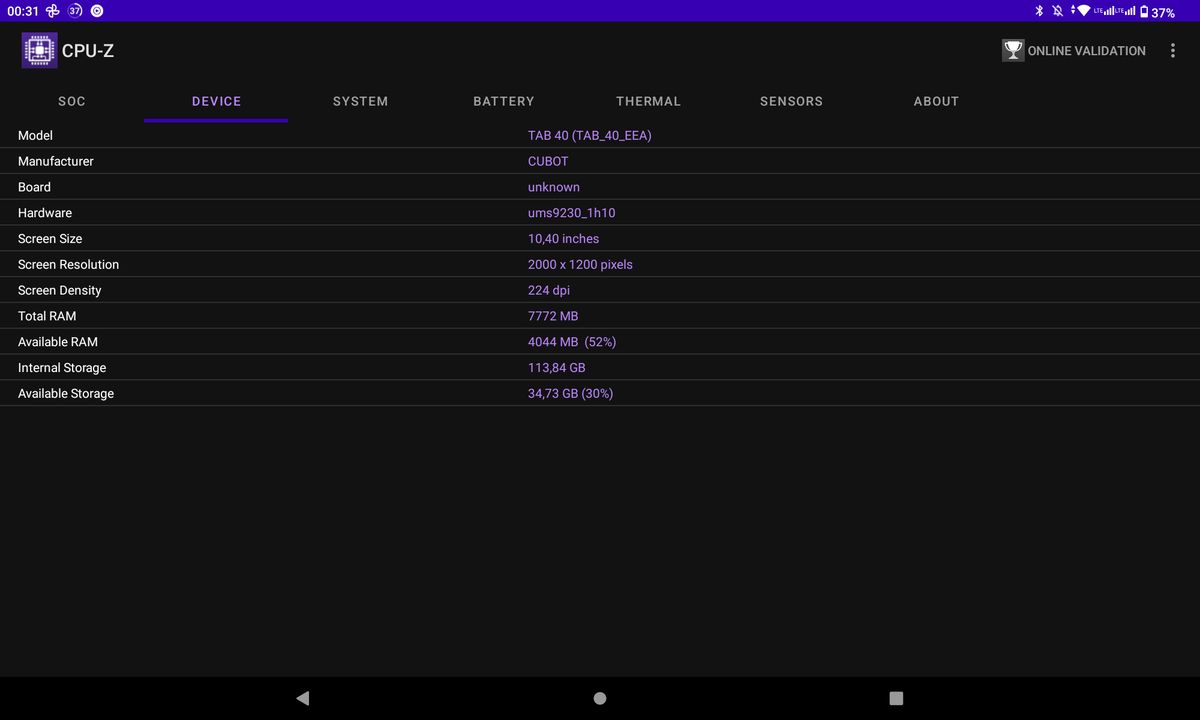Tap the CUBOT manufacturer value

click(548, 161)
